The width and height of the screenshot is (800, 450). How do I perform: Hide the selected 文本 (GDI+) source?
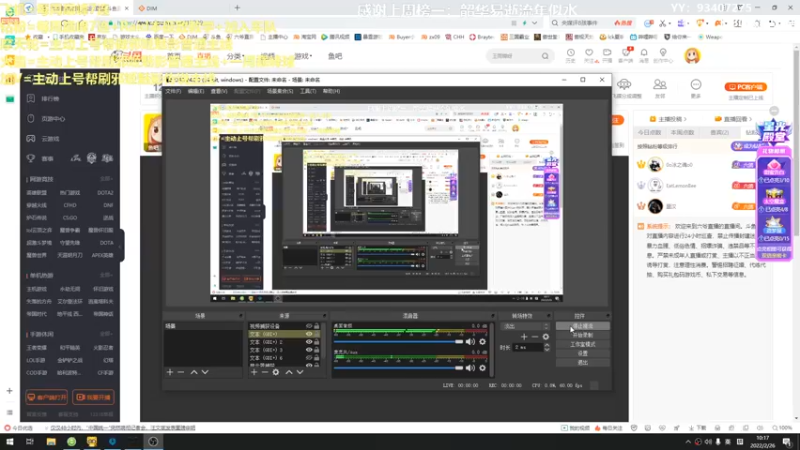(309, 334)
